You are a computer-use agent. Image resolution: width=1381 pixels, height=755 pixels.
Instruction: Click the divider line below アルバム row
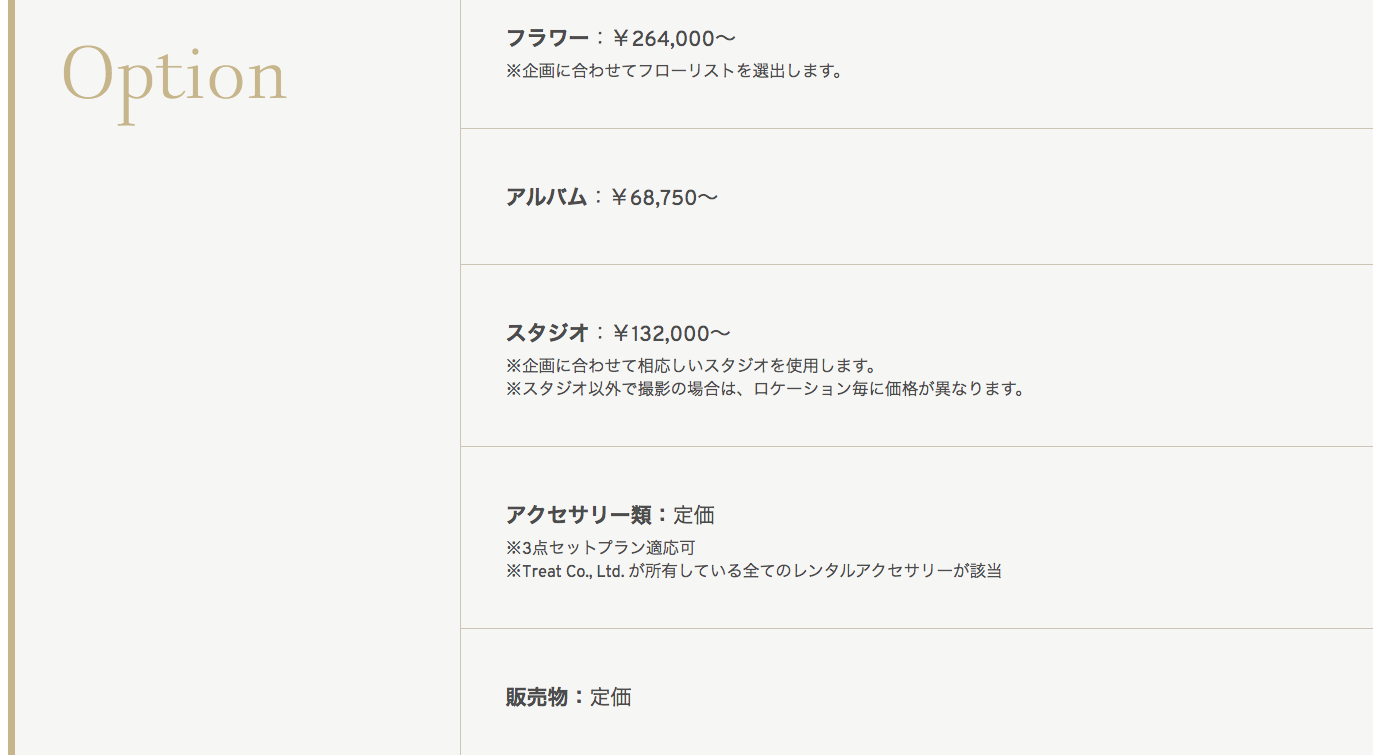pyautogui.click(x=917, y=264)
